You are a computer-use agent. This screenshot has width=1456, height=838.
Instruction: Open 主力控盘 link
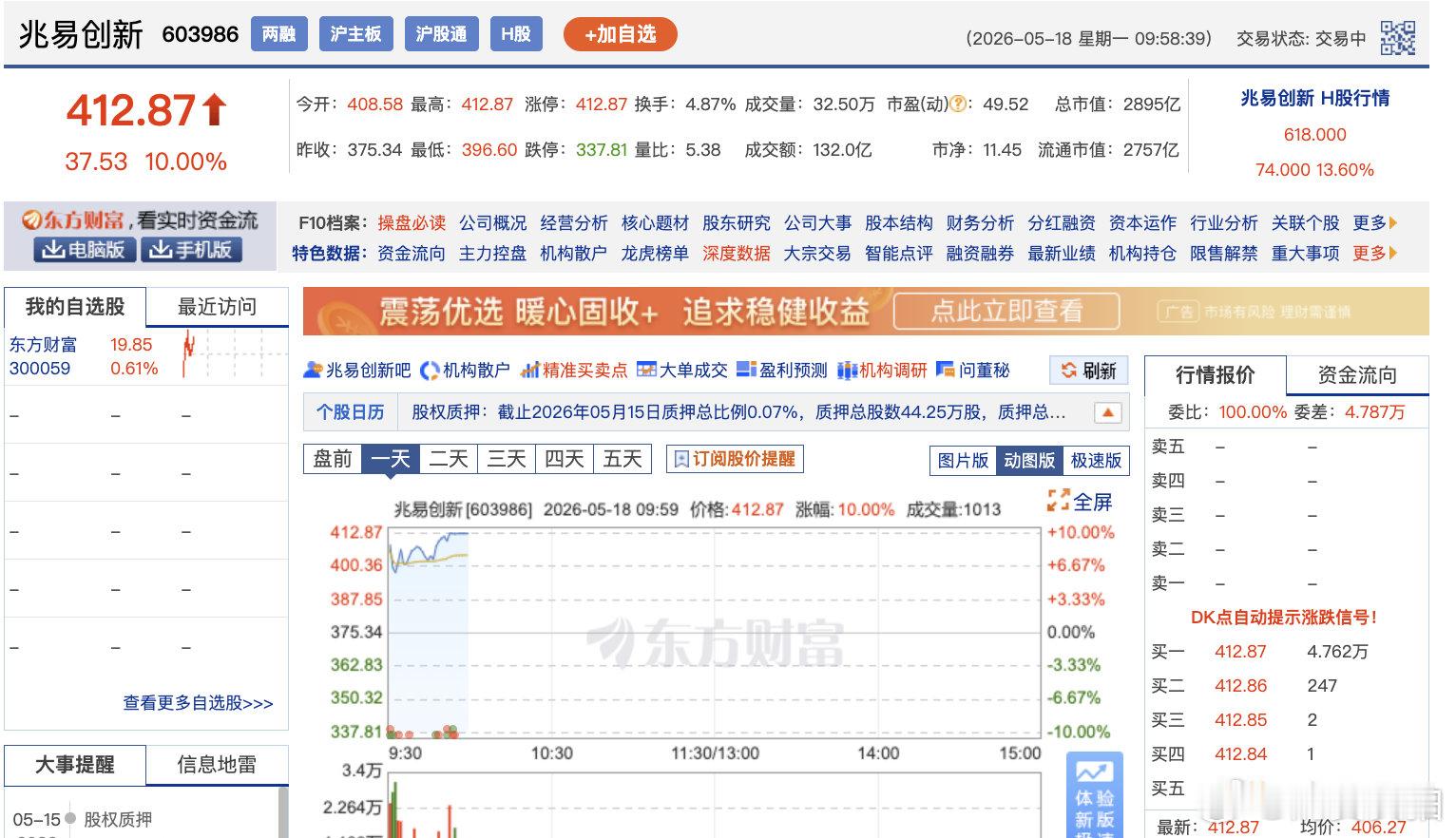click(492, 253)
